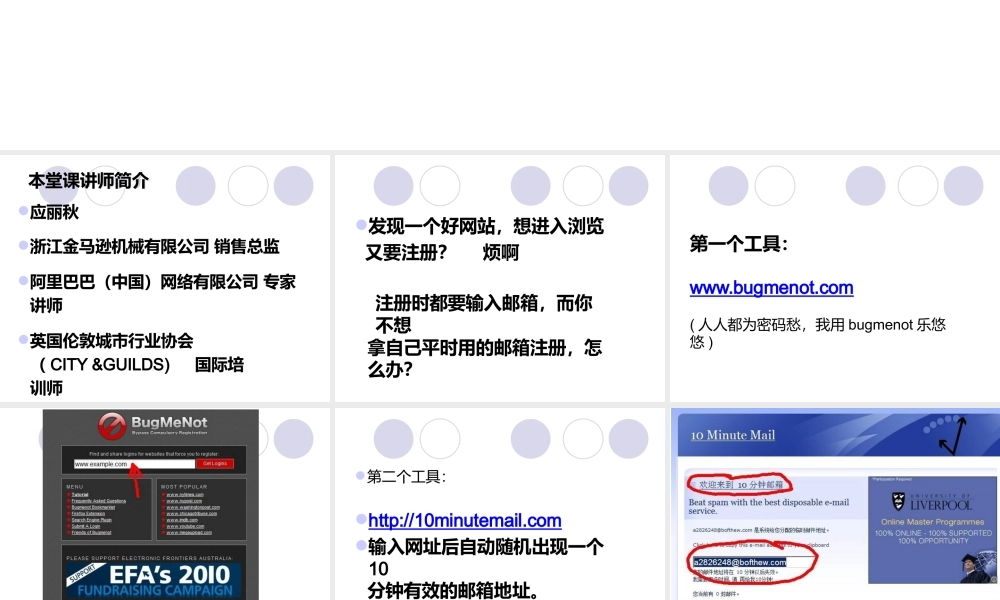Click the BugMeNot MENU panel heading
The height and width of the screenshot is (600, 1000).
[x=75, y=487]
